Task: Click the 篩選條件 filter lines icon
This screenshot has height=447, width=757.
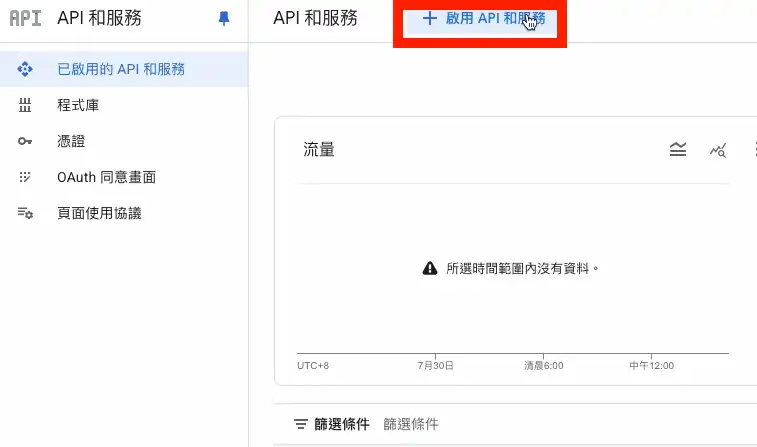Action: 301,424
